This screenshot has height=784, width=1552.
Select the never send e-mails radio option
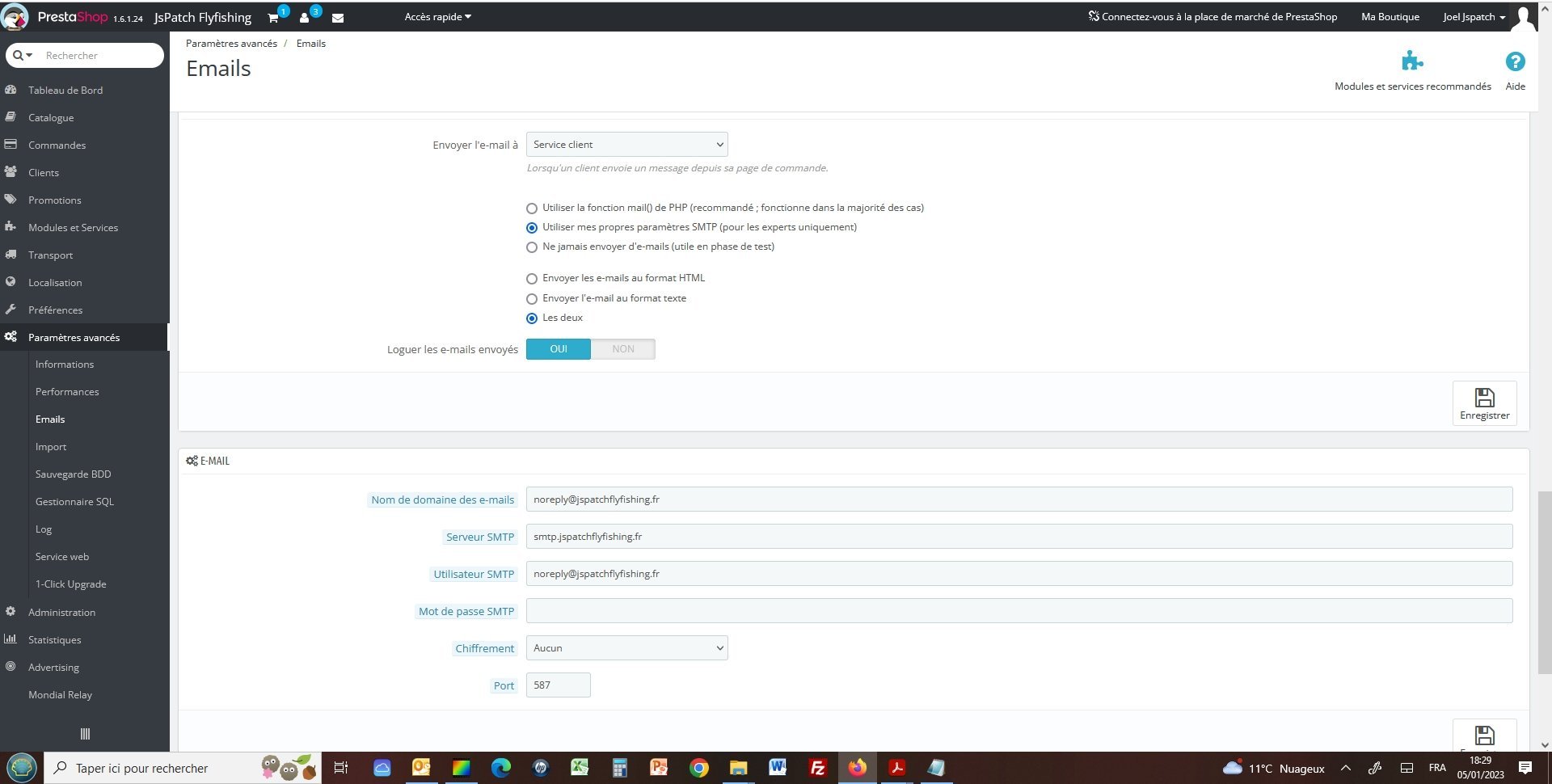pyautogui.click(x=532, y=247)
